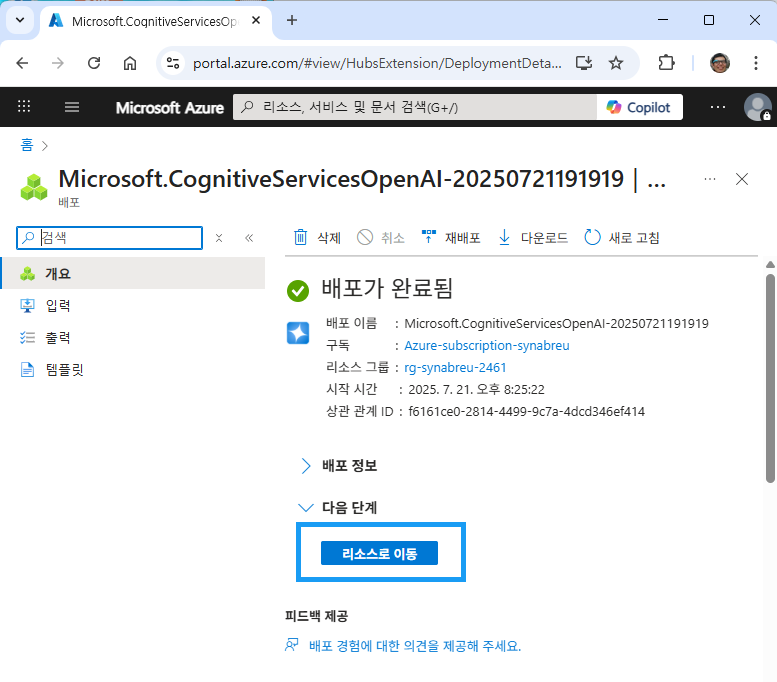Screen dimensions: 777x682
Task: Click the green deployment cubes icon
Action: 34,187
